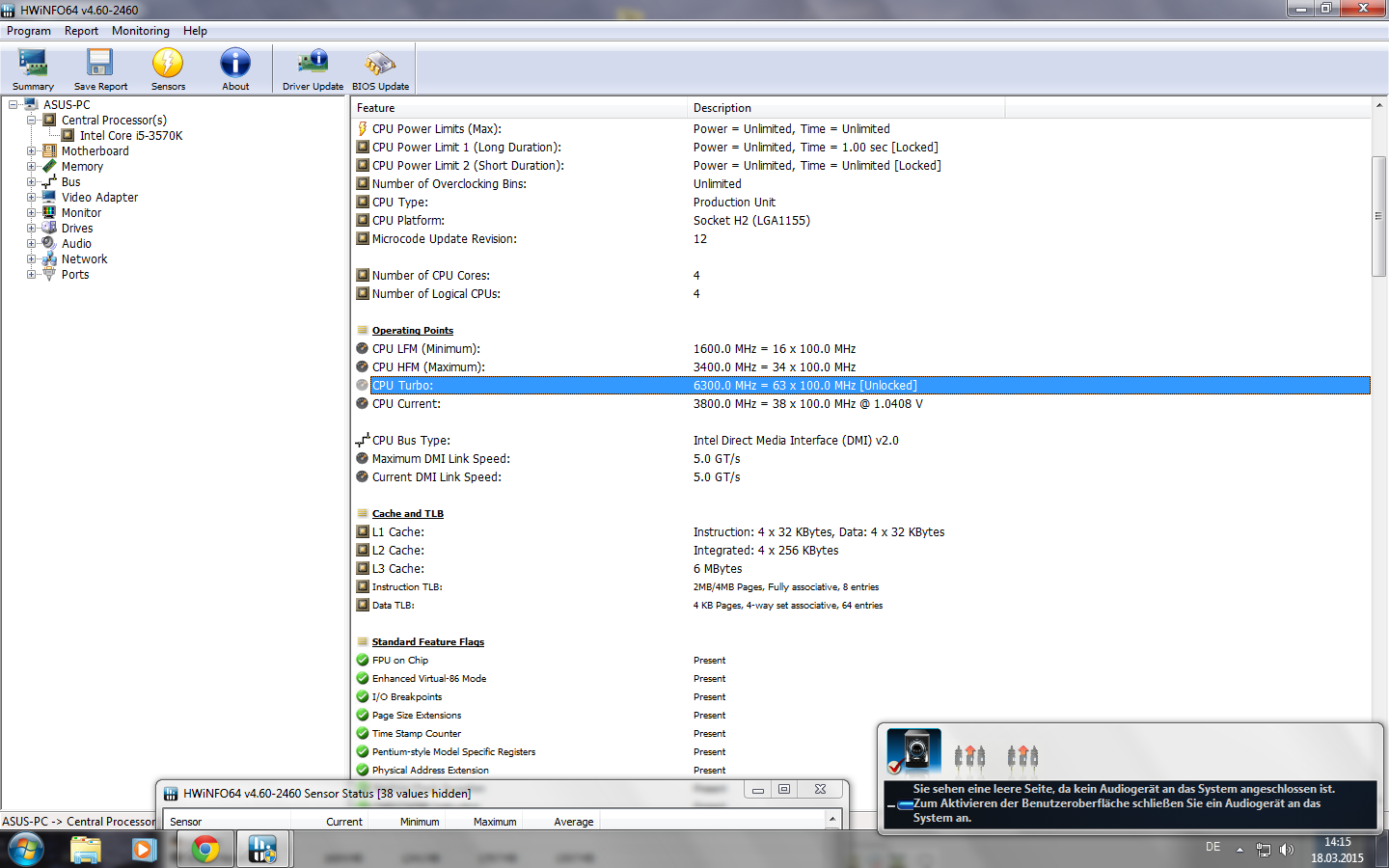Open the Help menu
1389x868 pixels.
195,31
